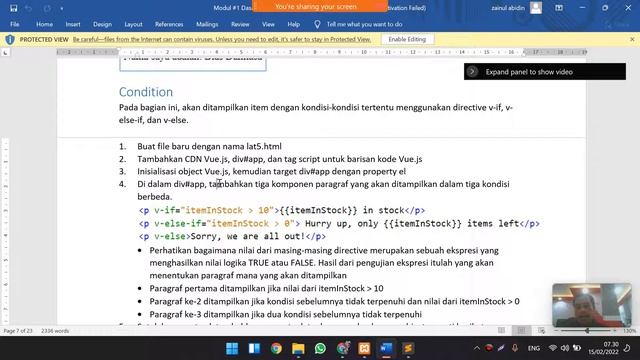Switch to Web Layout view icon
Viewport: 640px width, 360px height.
tap(541, 331)
